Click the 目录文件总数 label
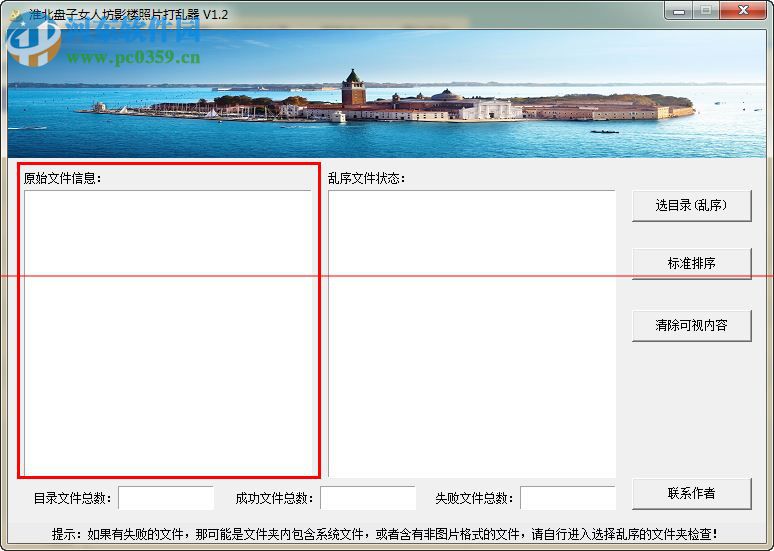Viewport: 774px width, 551px height. coord(73,498)
